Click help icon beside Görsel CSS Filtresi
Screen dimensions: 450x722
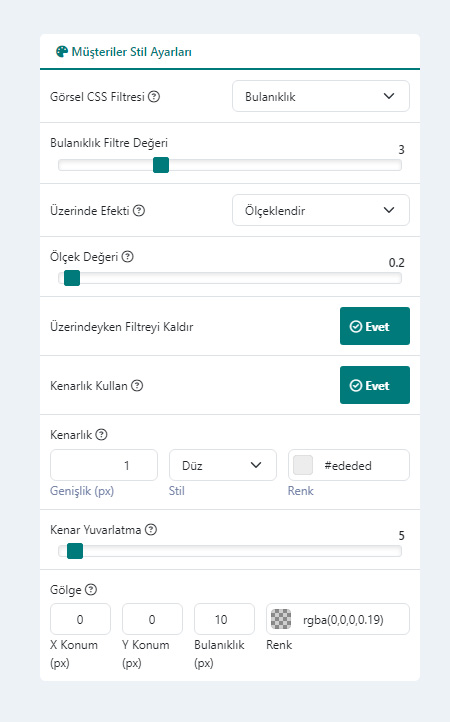tap(154, 97)
